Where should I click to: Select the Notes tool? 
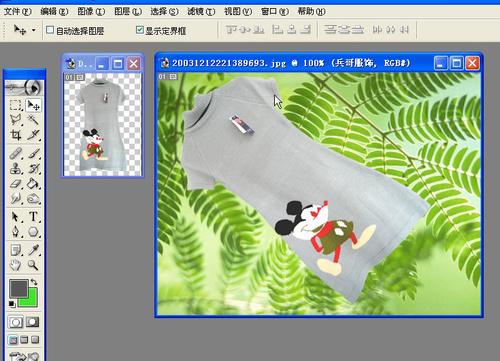15,250
